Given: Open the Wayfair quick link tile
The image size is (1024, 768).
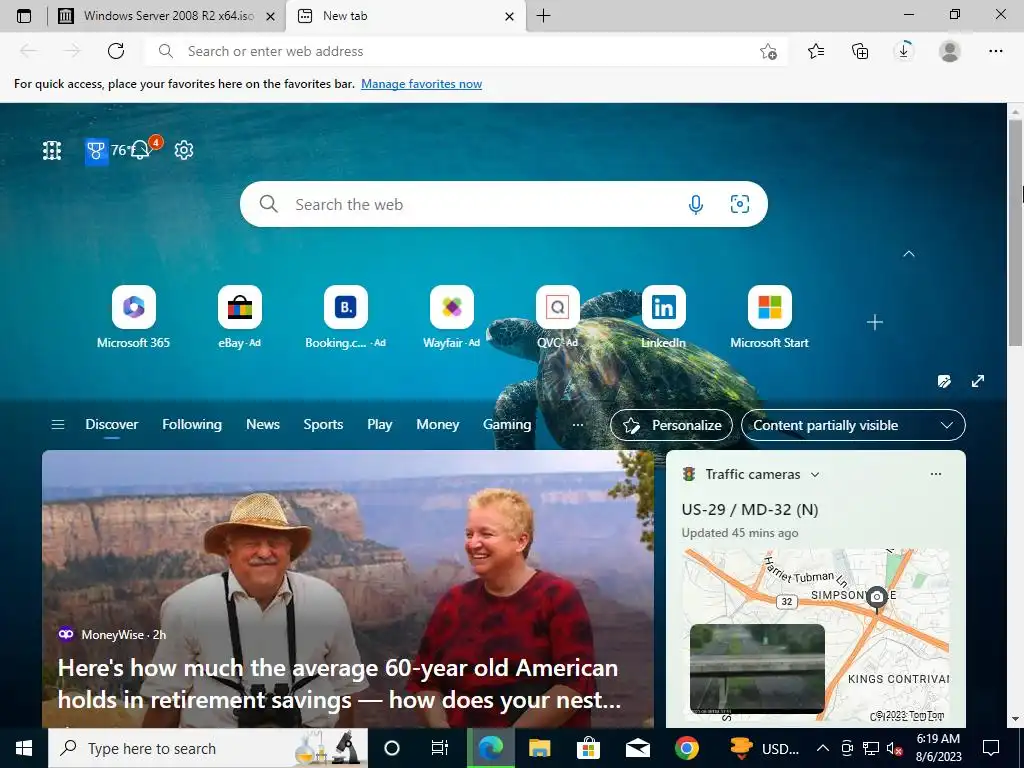Looking at the screenshot, I should (x=451, y=317).
